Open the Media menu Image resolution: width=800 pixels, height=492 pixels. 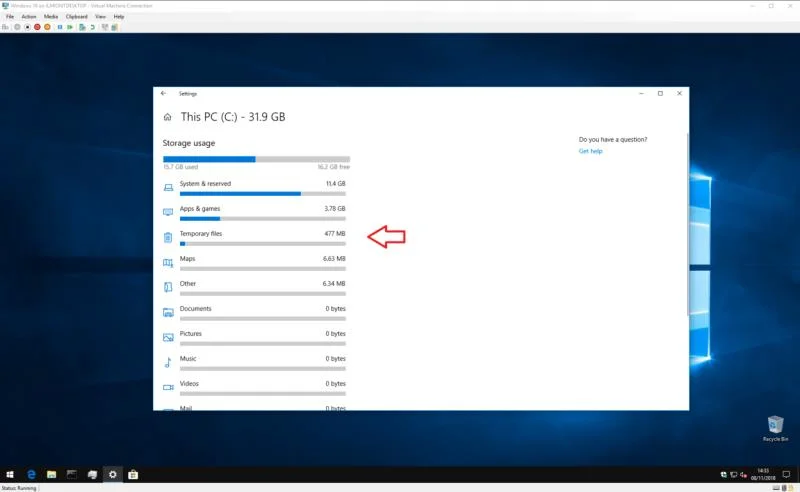[x=51, y=17]
